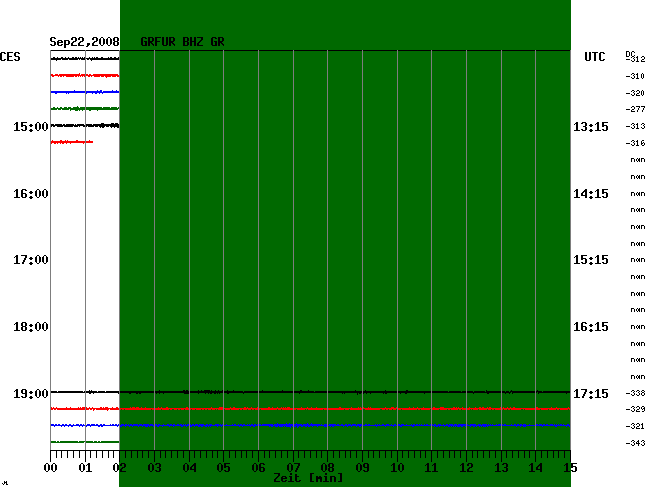650x494 pixels.
Task: Select the station label GRFUR BHZ GR
Action: (182, 42)
